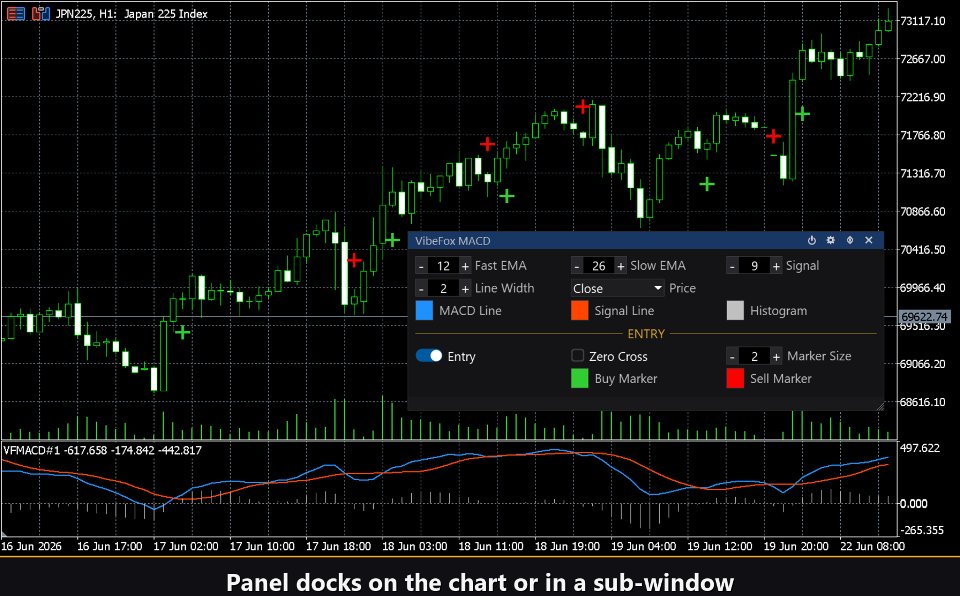
Task: Increase Signal period with plus button
Action: [x=776, y=266]
